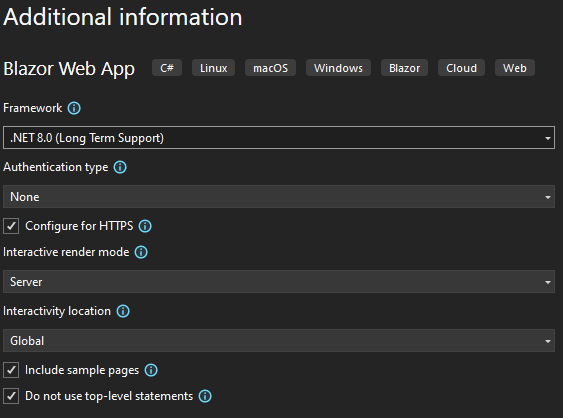Click the Framework label text

point(33,108)
